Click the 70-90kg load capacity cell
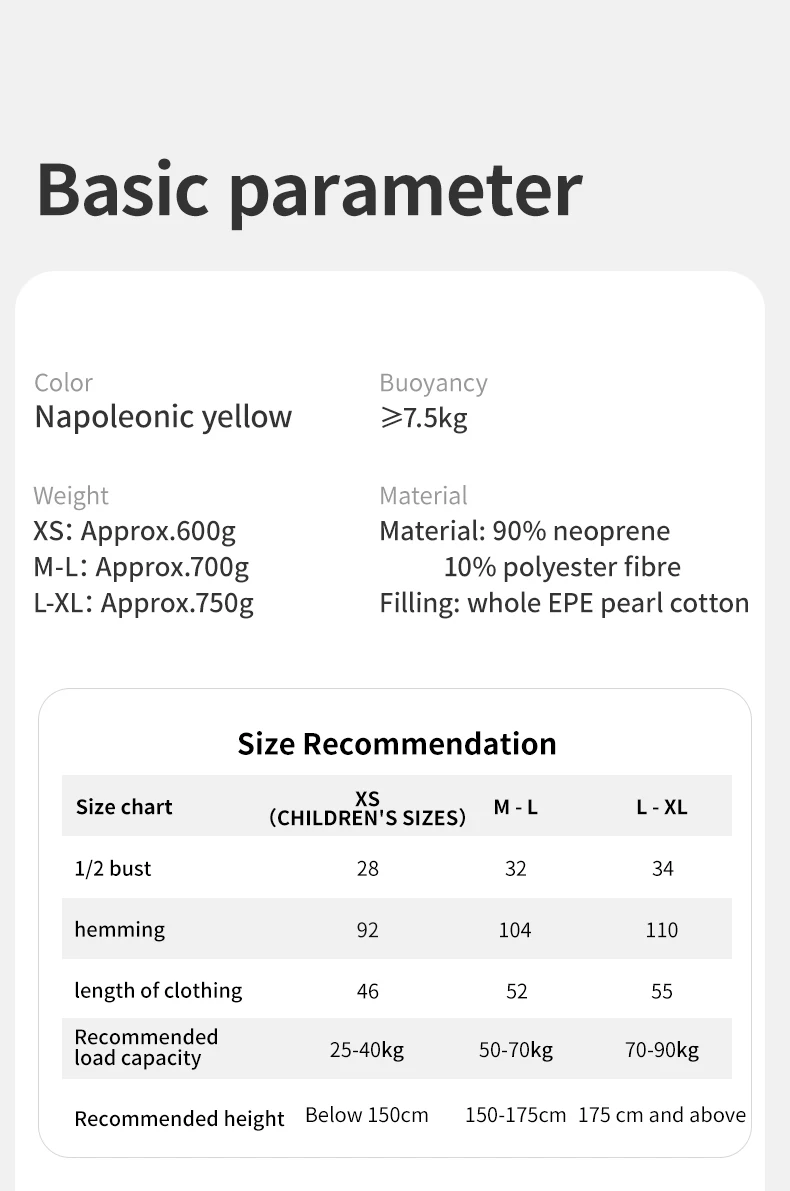This screenshot has width=790, height=1191. pos(662,1049)
